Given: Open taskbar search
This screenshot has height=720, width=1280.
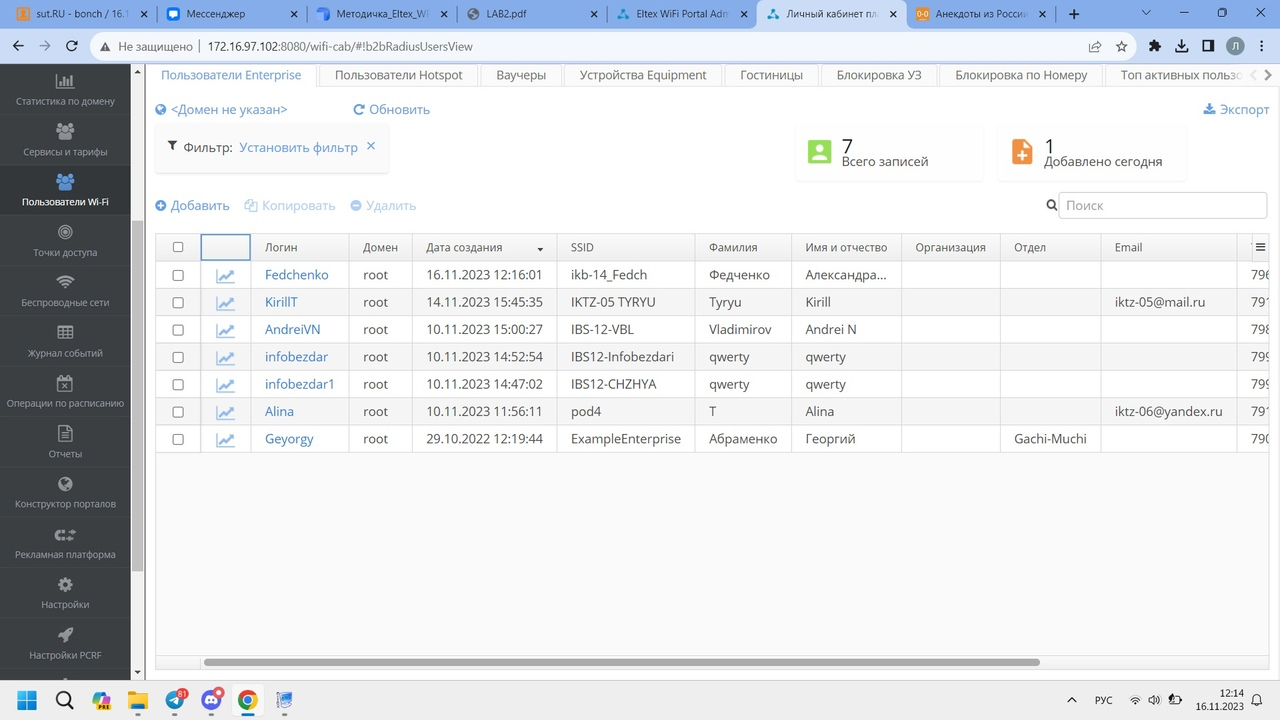Looking at the screenshot, I should pyautogui.click(x=64, y=700).
